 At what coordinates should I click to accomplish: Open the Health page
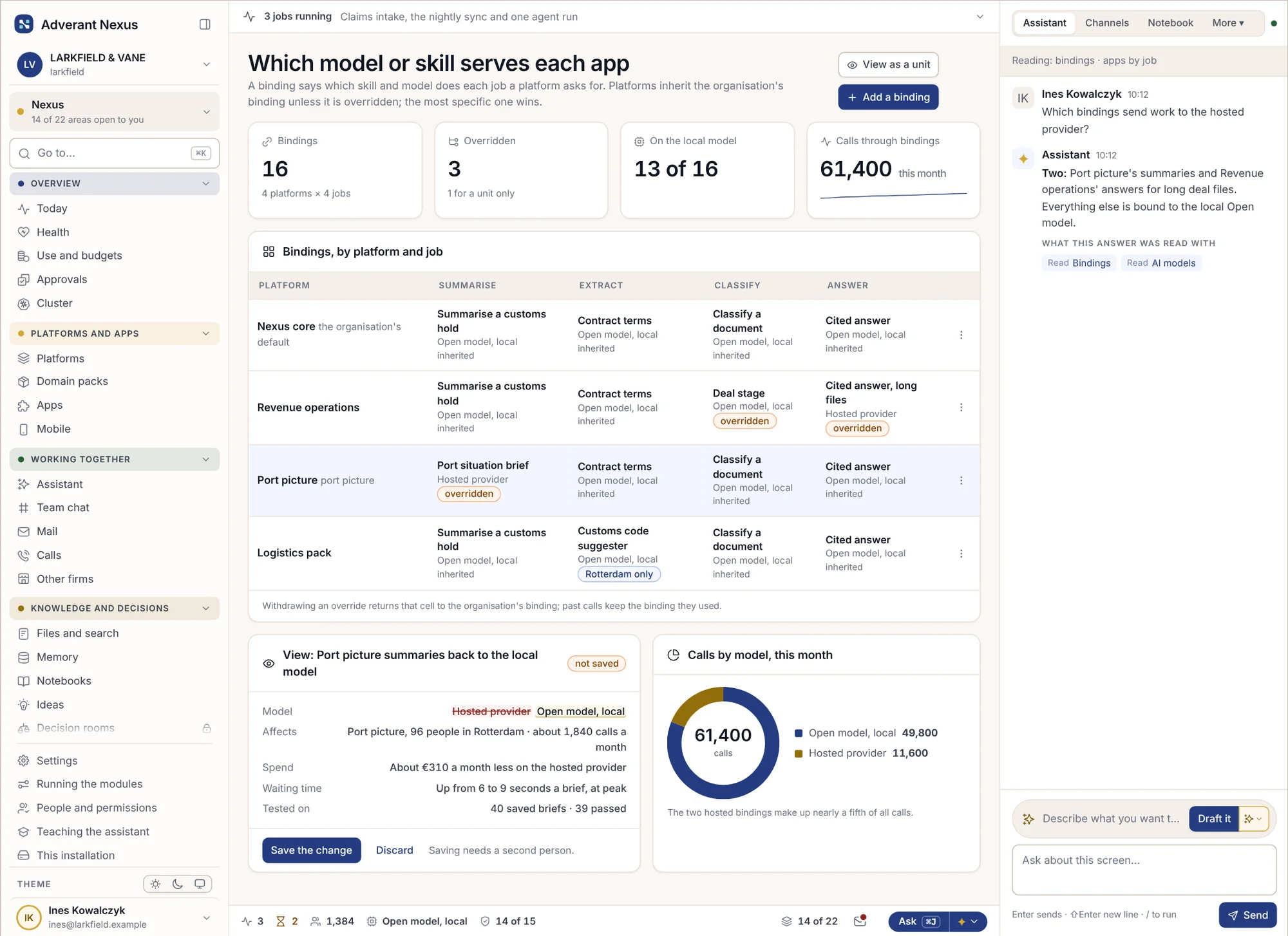click(x=53, y=232)
